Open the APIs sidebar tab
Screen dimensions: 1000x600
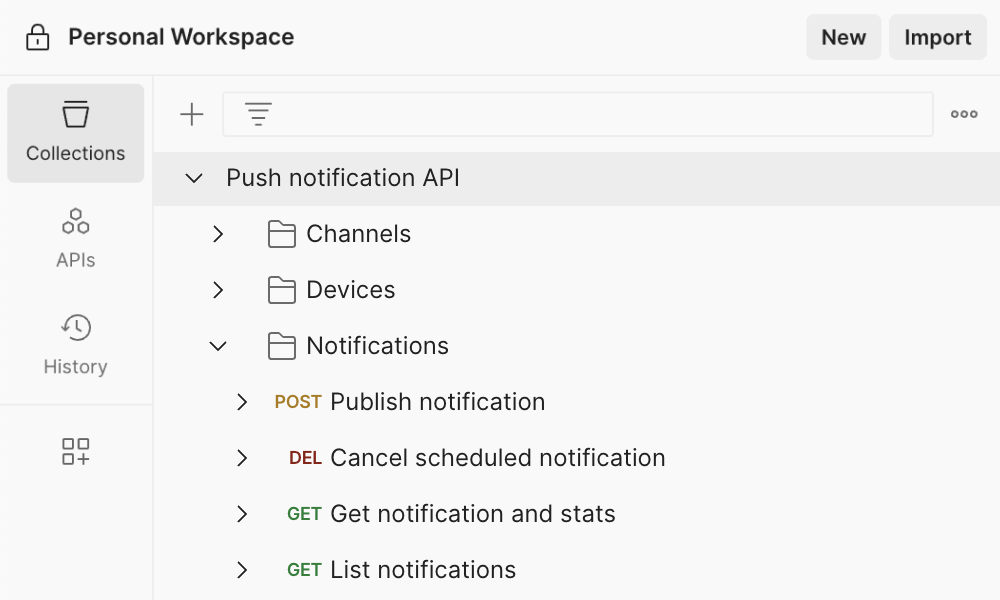click(x=76, y=239)
